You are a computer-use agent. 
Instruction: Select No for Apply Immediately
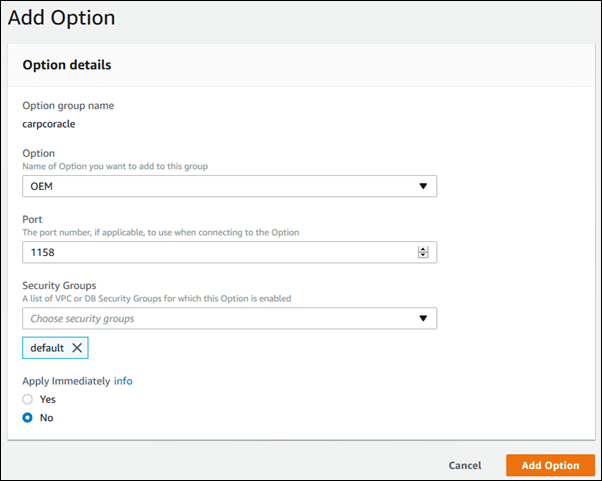[x=28, y=418]
